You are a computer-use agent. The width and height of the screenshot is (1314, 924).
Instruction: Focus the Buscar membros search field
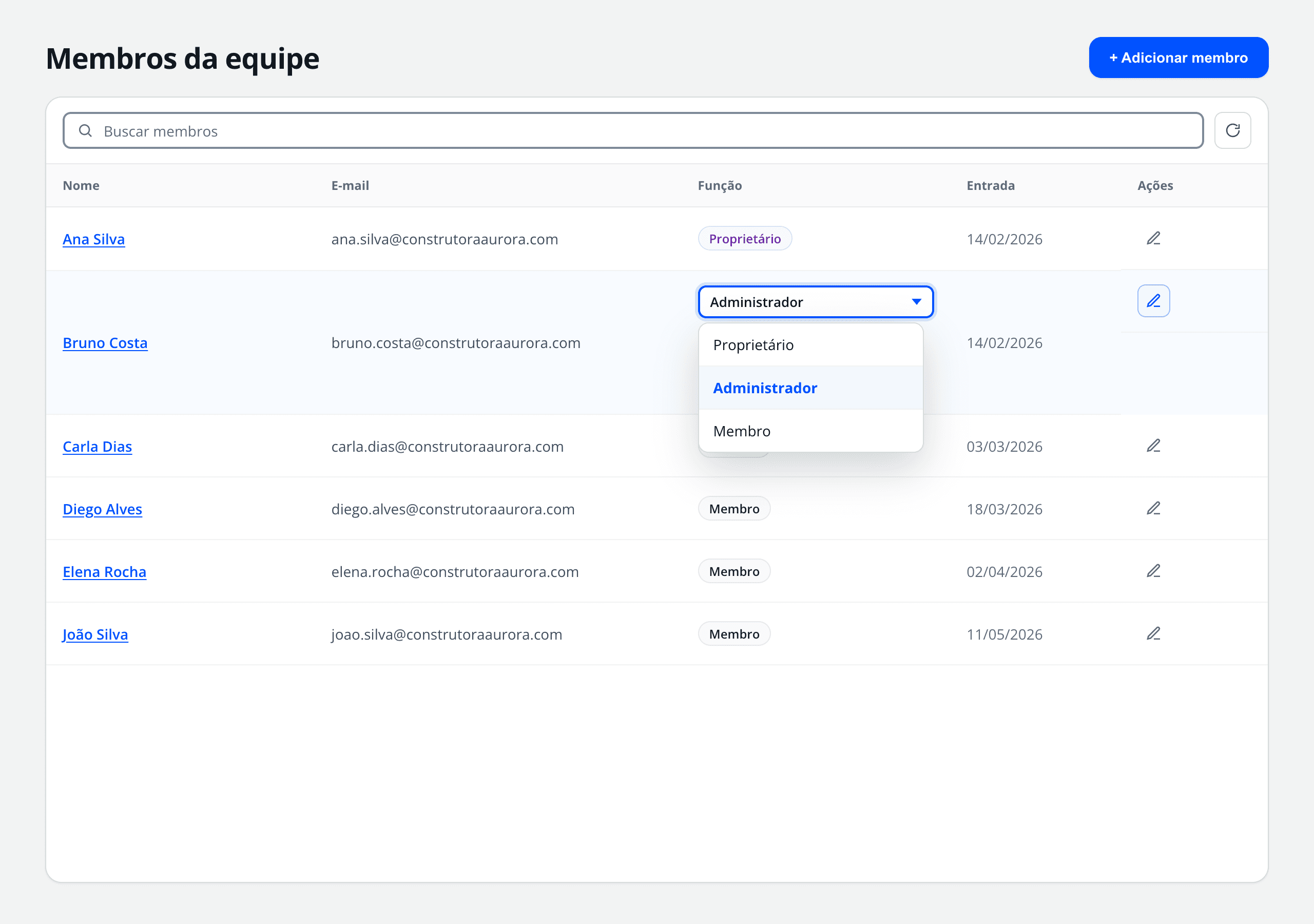pyautogui.click(x=633, y=130)
